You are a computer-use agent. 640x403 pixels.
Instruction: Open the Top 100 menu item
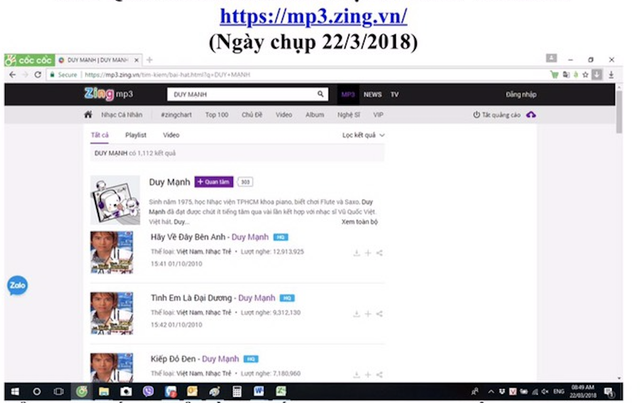217,115
